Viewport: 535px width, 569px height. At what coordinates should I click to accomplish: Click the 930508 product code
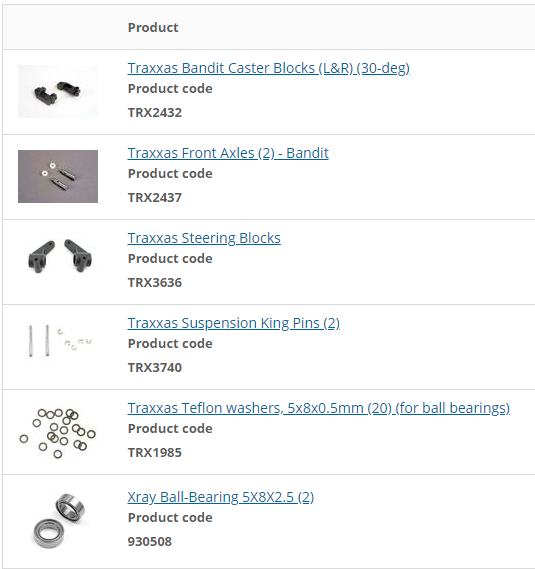(150, 541)
